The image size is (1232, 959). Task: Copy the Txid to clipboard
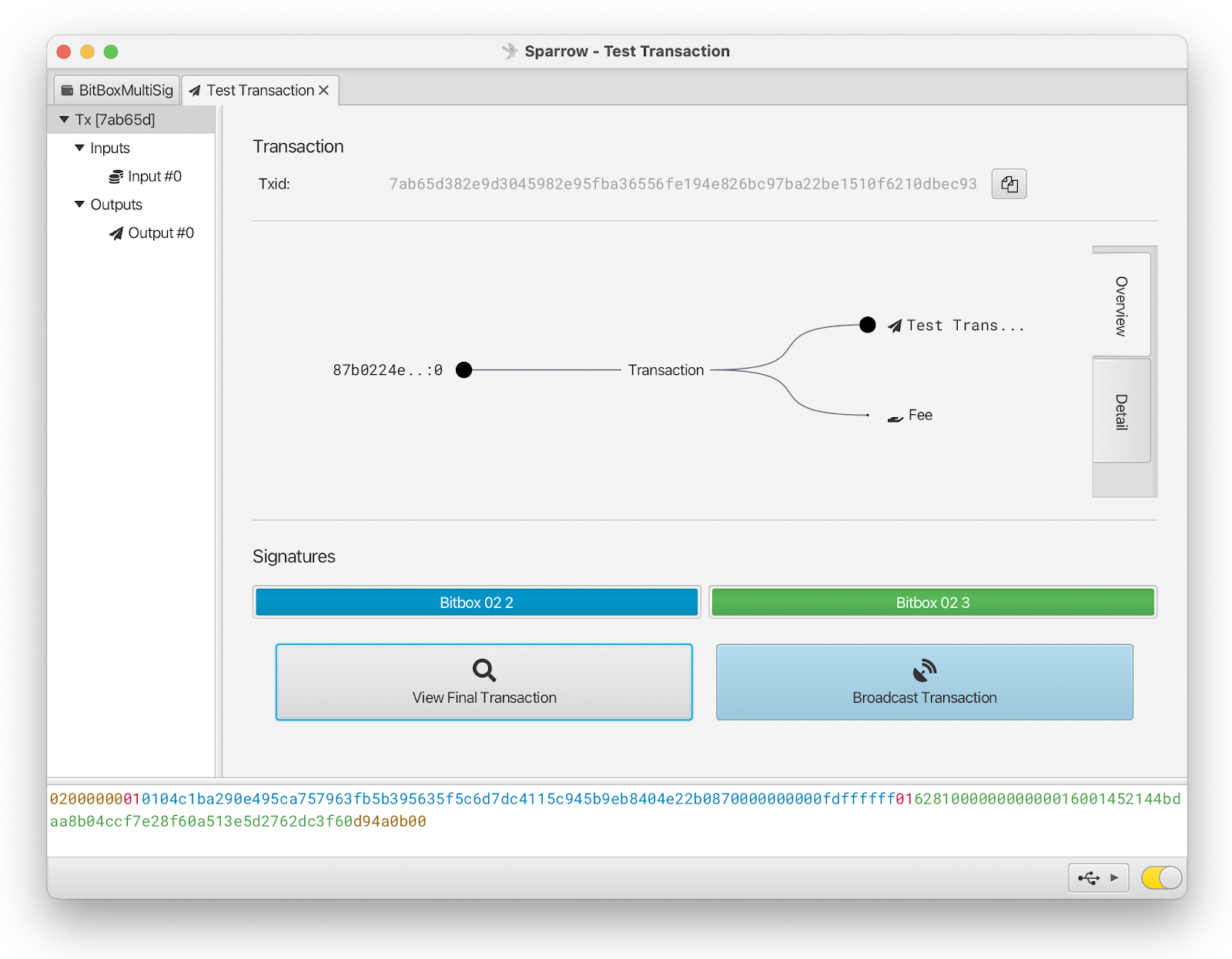[1009, 184]
